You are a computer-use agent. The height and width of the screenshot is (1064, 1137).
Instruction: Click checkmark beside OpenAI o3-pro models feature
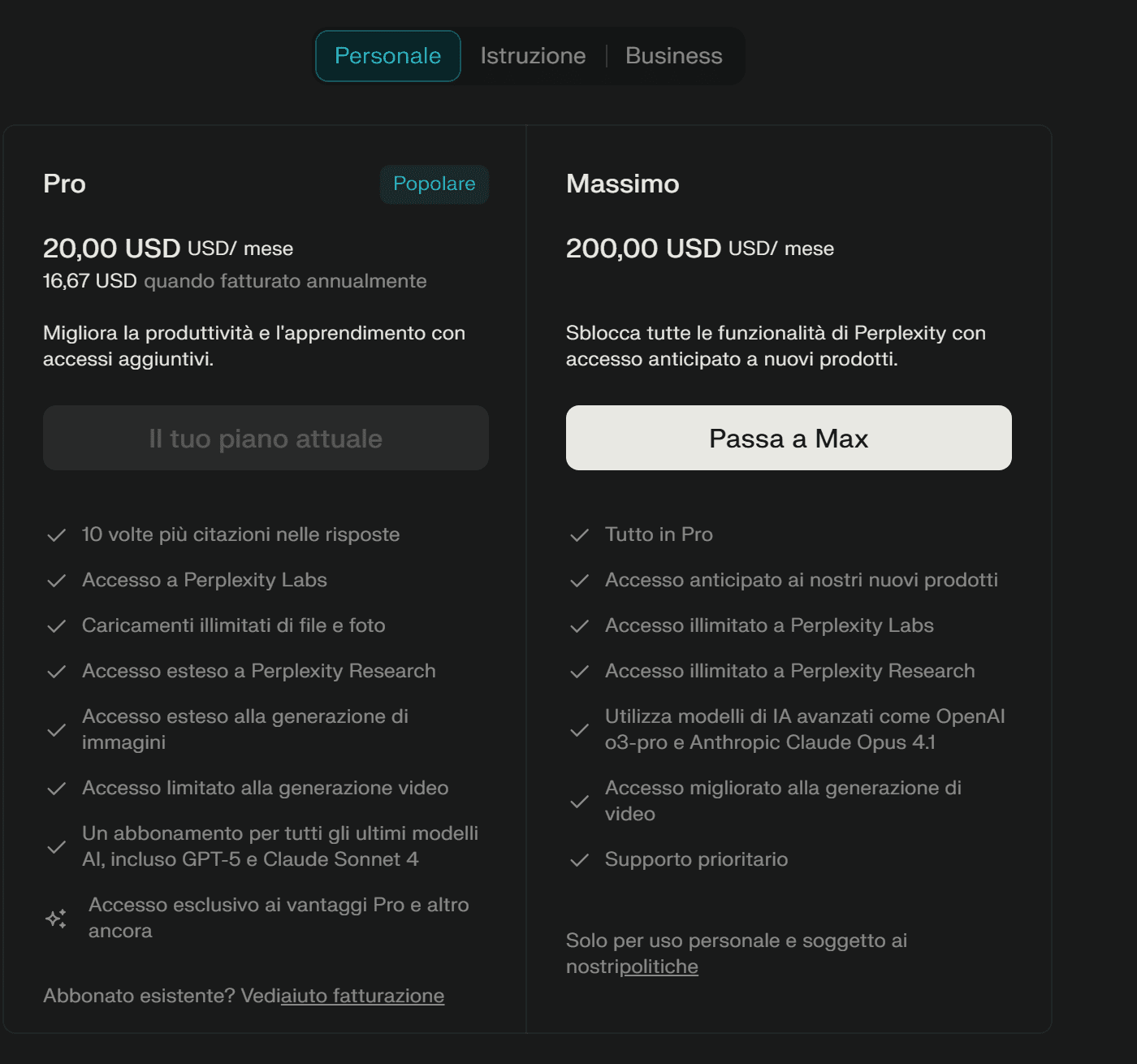579,730
